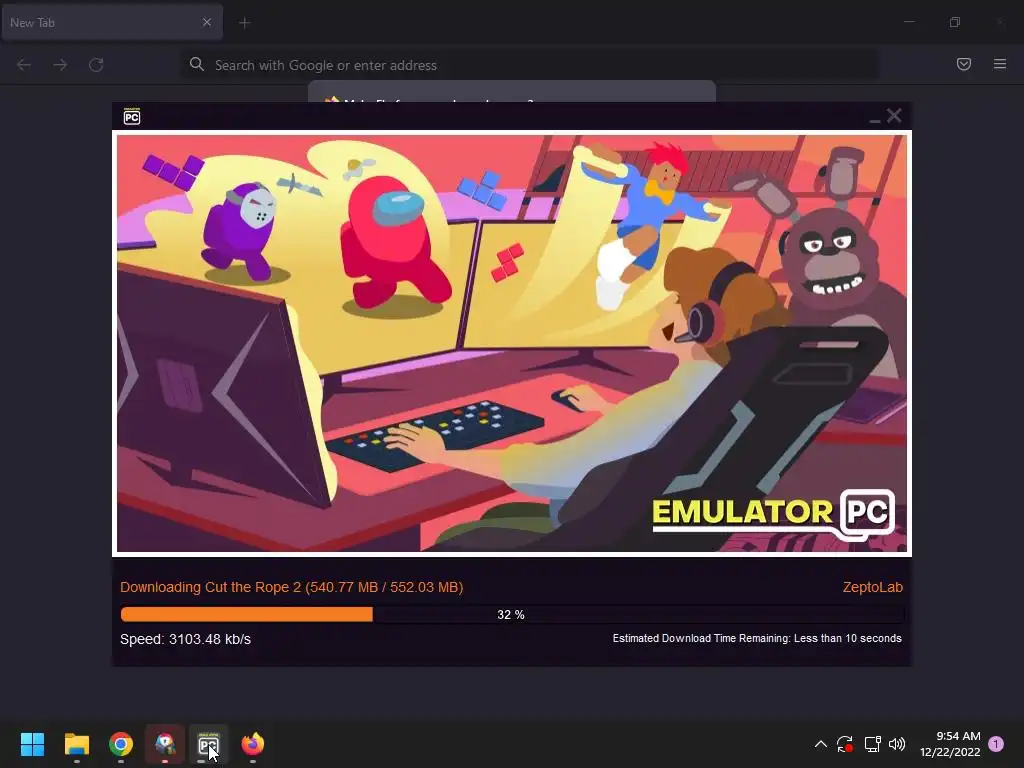Click the Emulator PC logo icon in installer title bar
This screenshot has width=1024, height=768.
point(132,116)
